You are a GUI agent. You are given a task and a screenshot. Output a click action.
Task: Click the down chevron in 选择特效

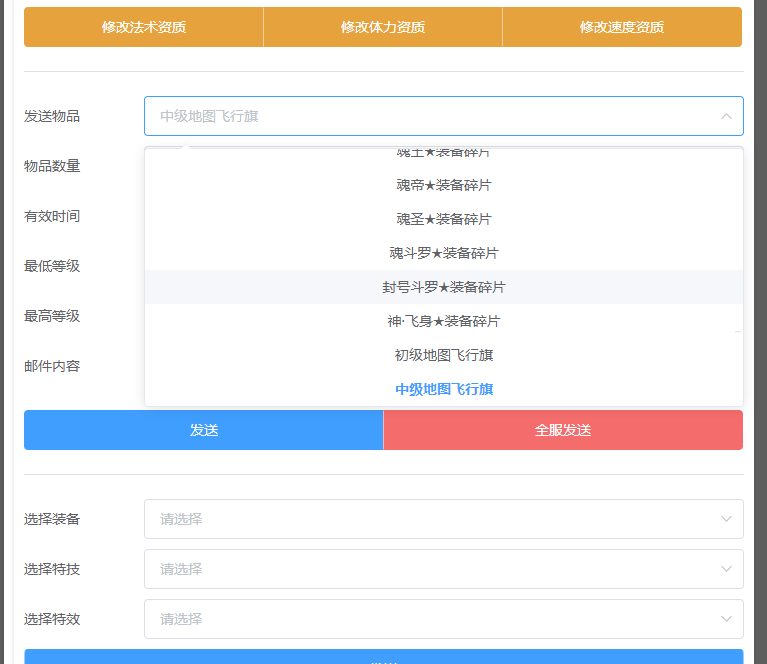point(726,619)
